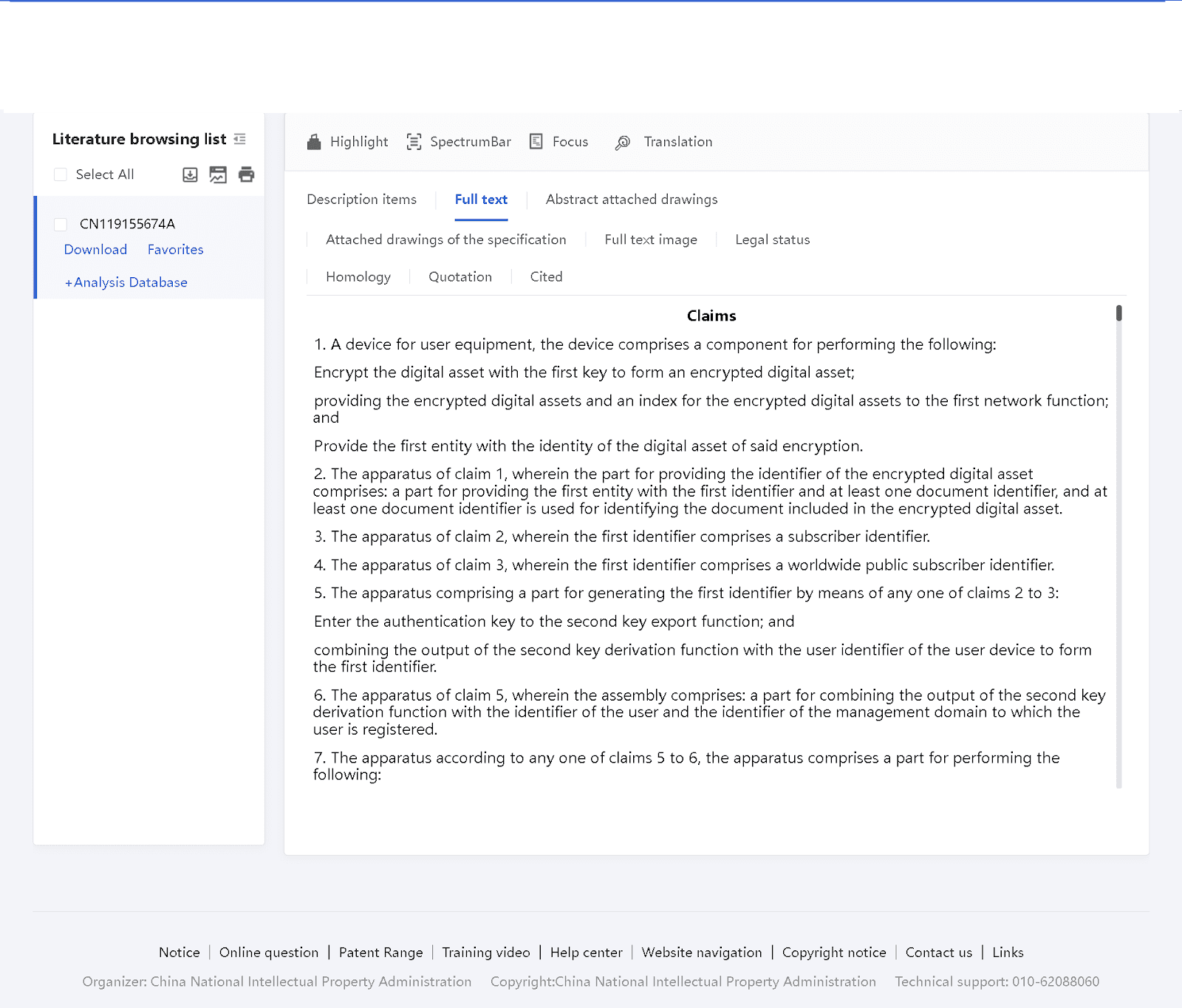Click the batch download icon

190,174
